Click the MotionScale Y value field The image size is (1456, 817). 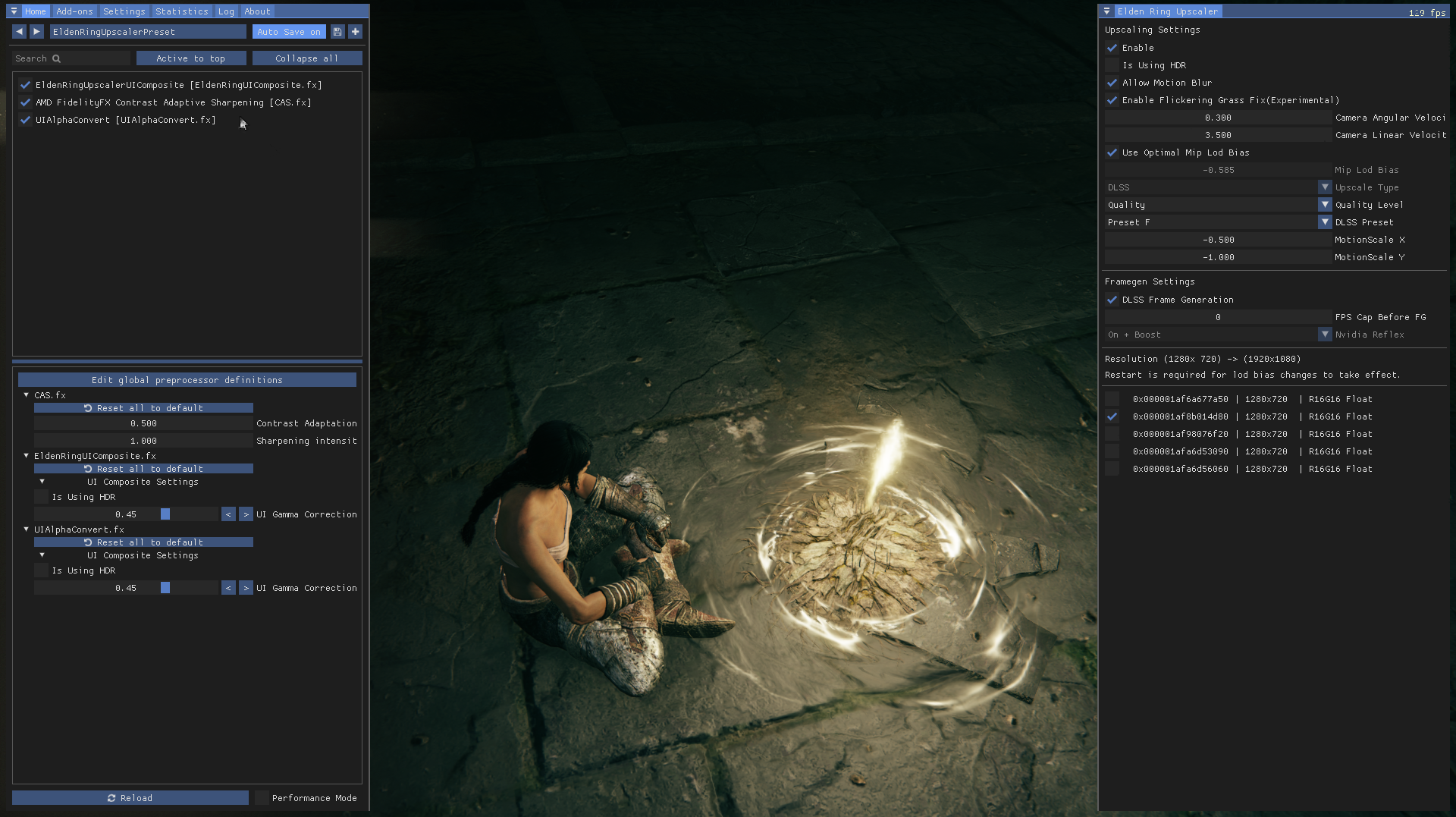click(1218, 257)
